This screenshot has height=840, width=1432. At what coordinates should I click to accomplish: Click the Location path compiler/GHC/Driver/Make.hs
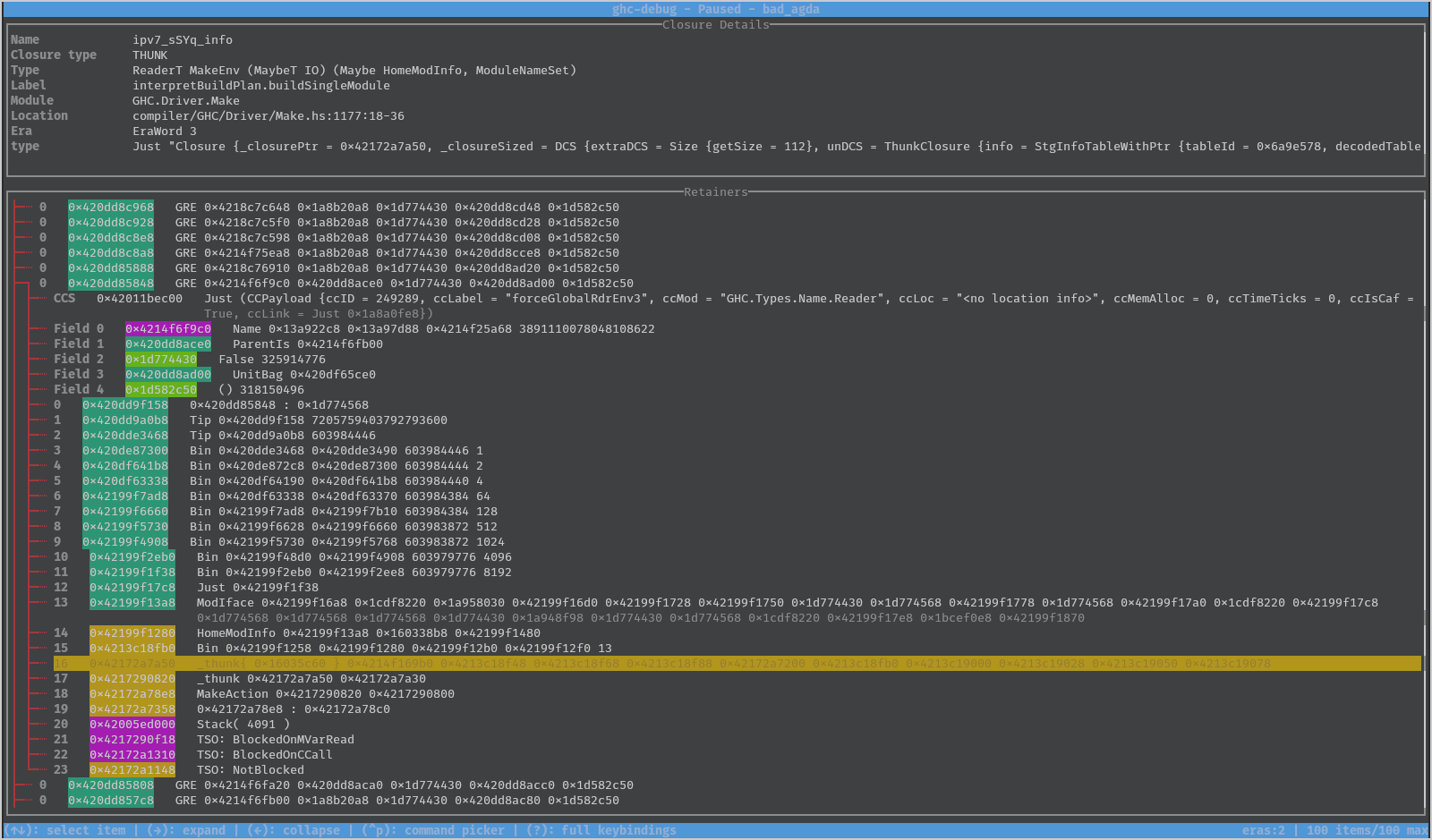[x=268, y=116]
